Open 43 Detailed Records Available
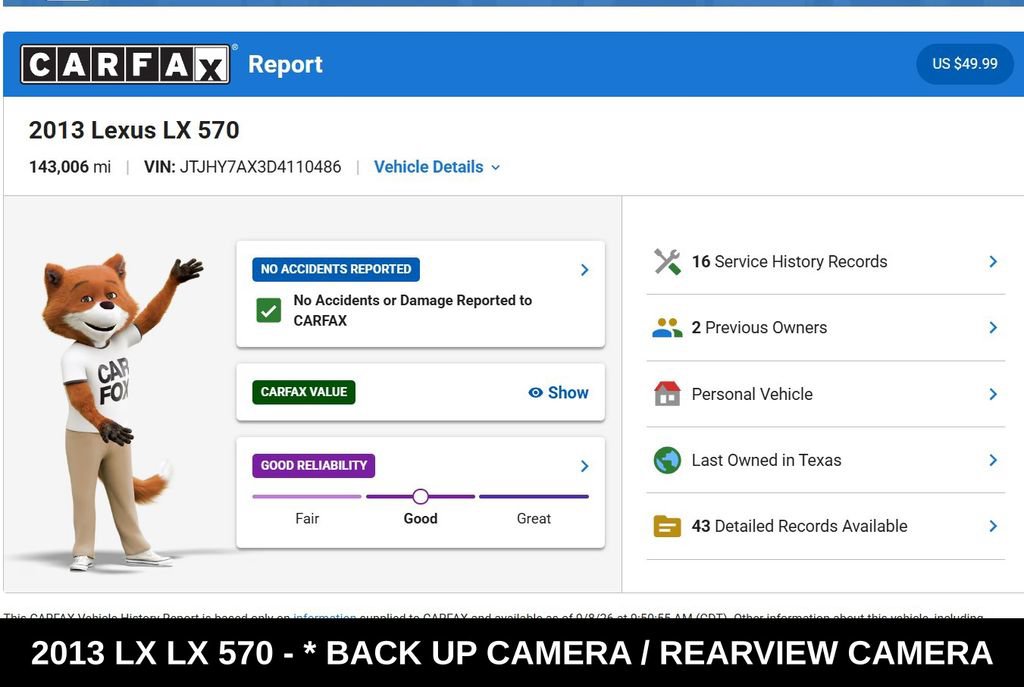1024x687 pixels. point(825,526)
